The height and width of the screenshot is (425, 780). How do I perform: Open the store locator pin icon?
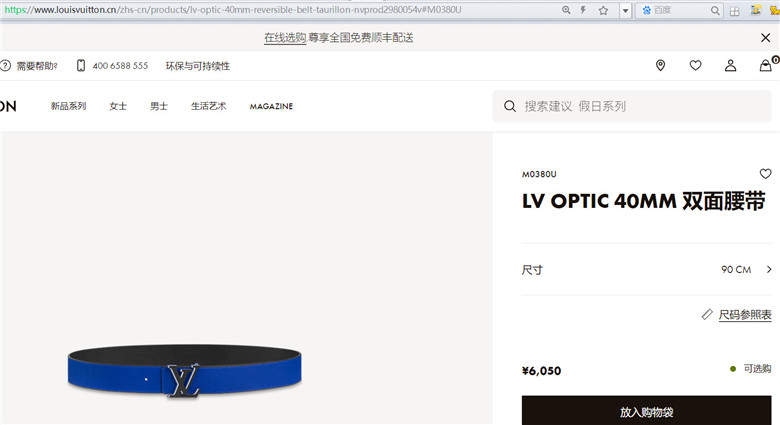660,65
